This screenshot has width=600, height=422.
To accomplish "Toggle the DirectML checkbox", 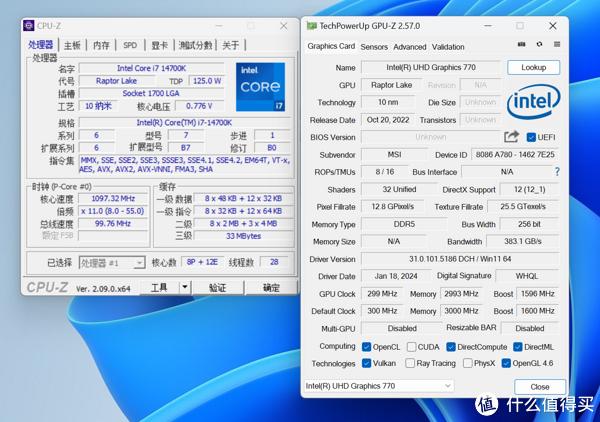I will (518, 347).
